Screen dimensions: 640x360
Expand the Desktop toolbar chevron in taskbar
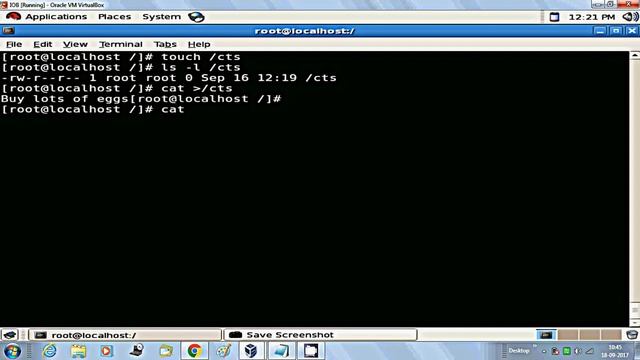(535, 347)
